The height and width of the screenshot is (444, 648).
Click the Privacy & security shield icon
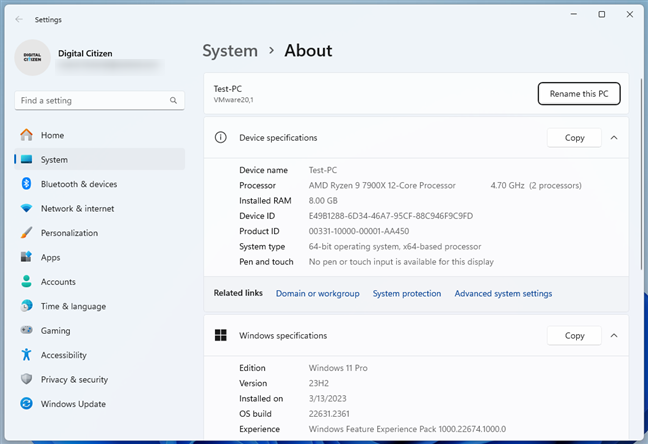coord(26,379)
